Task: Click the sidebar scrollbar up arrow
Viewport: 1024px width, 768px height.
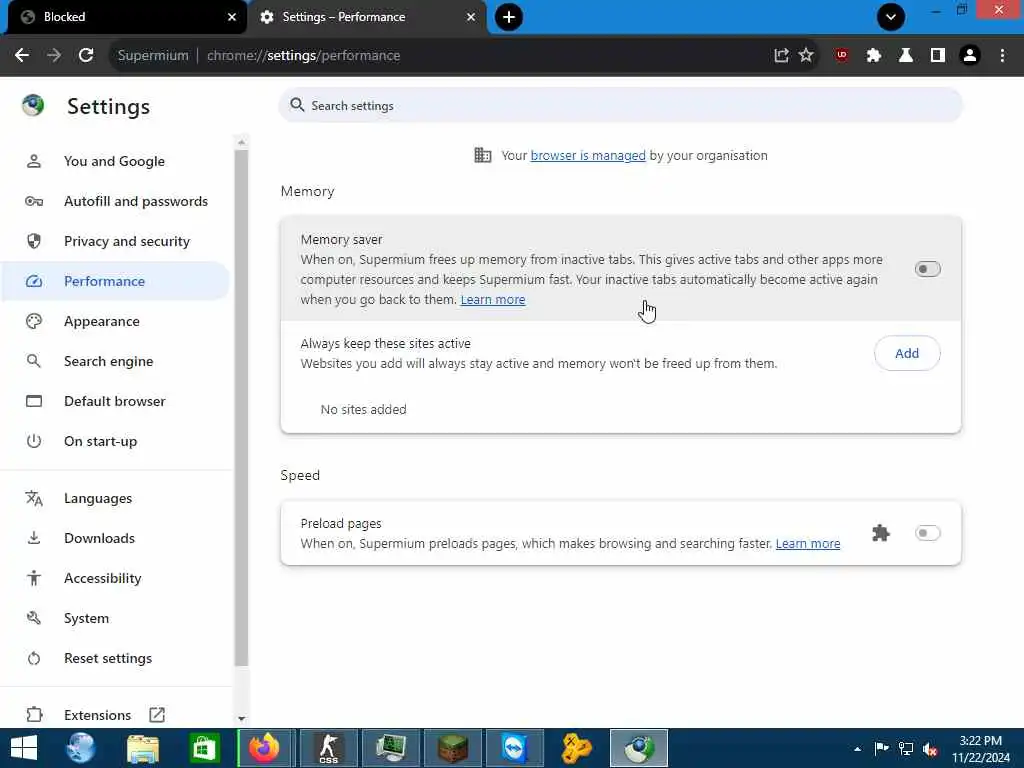Action: pyautogui.click(x=242, y=142)
